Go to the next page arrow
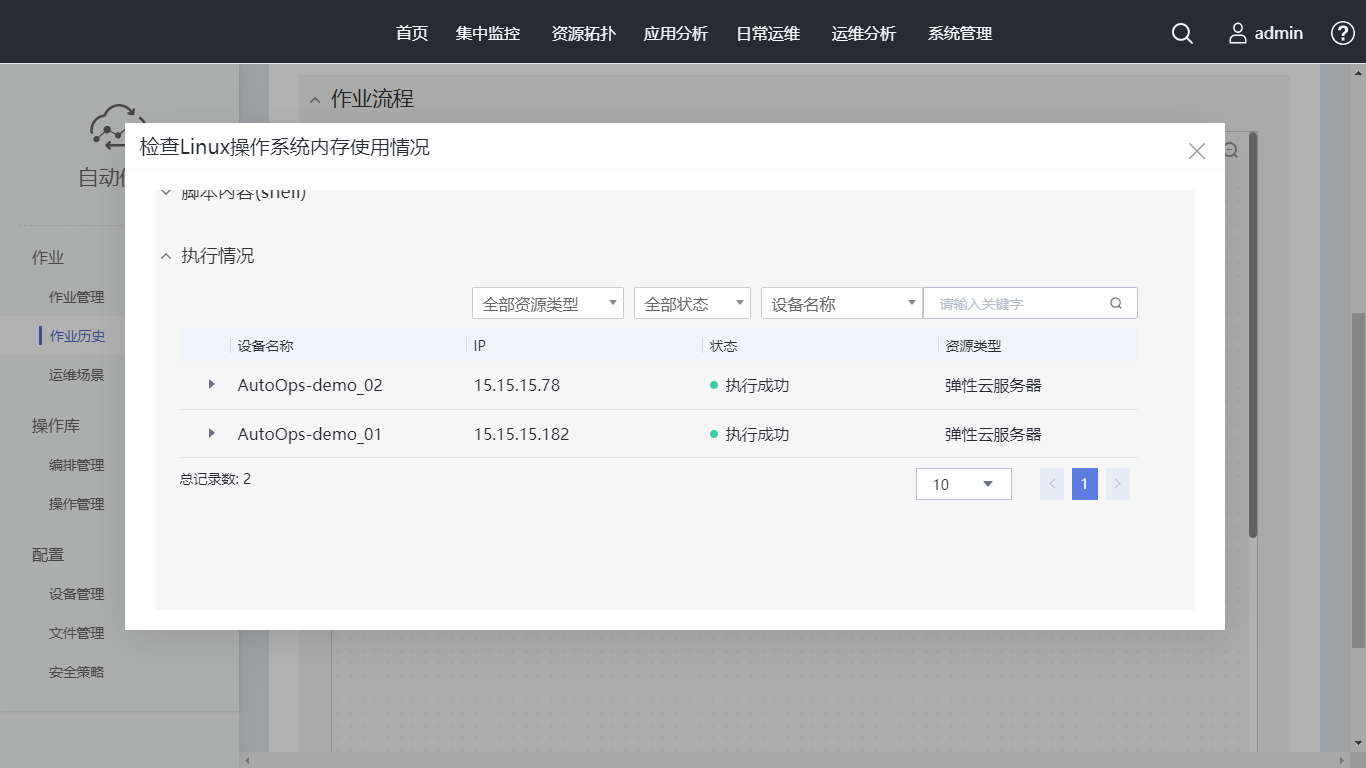 1118,484
